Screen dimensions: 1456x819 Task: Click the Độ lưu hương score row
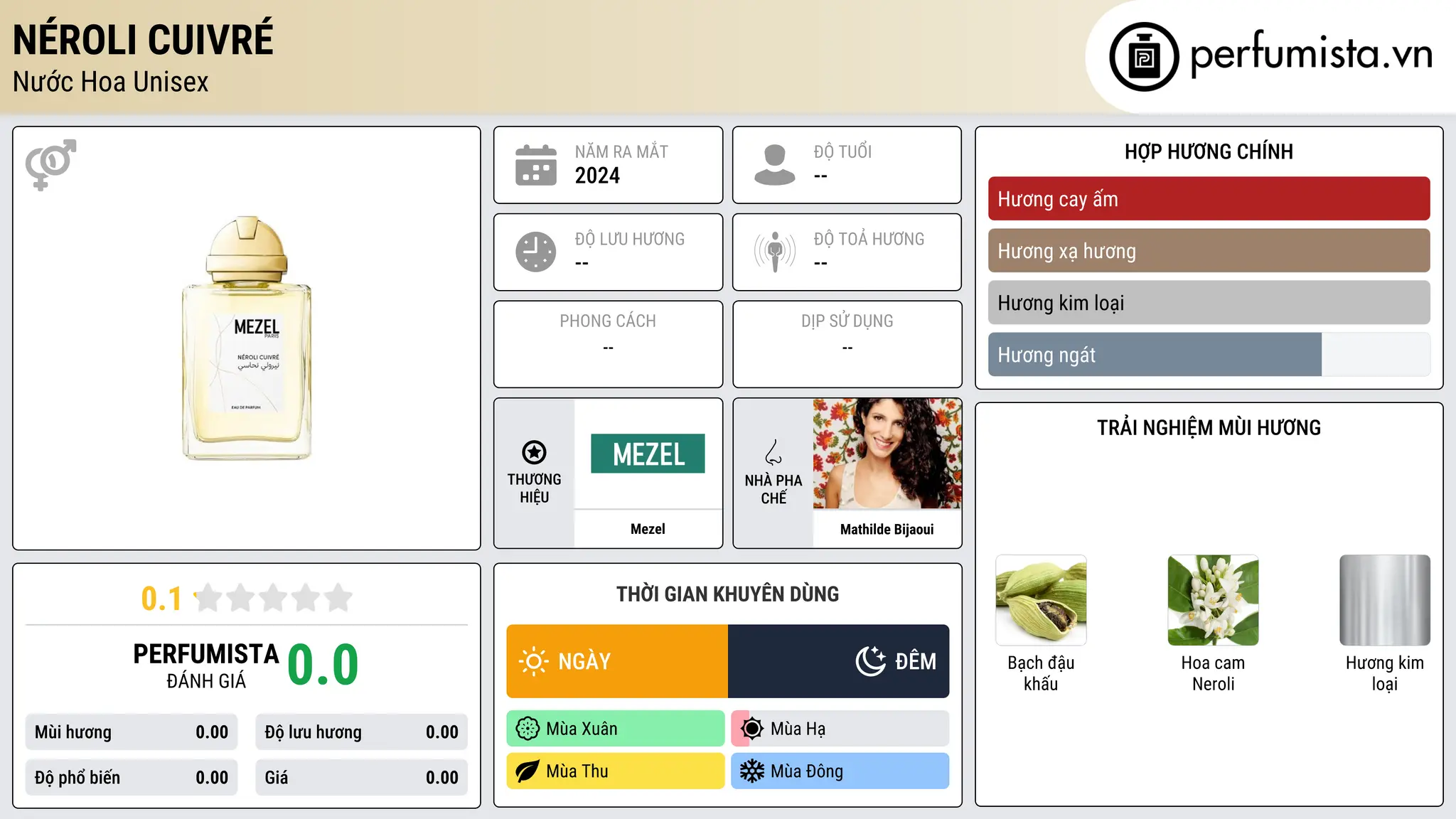point(361,732)
